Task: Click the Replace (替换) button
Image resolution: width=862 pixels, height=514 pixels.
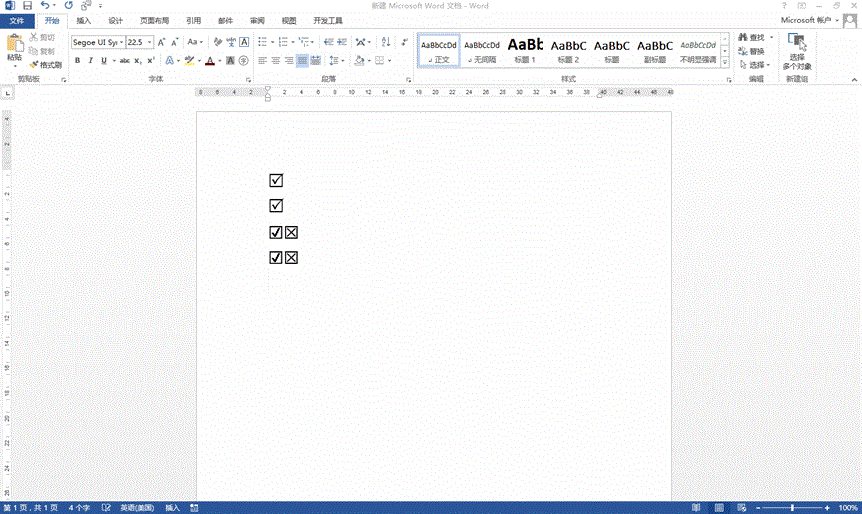Action: tap(752, 51)
